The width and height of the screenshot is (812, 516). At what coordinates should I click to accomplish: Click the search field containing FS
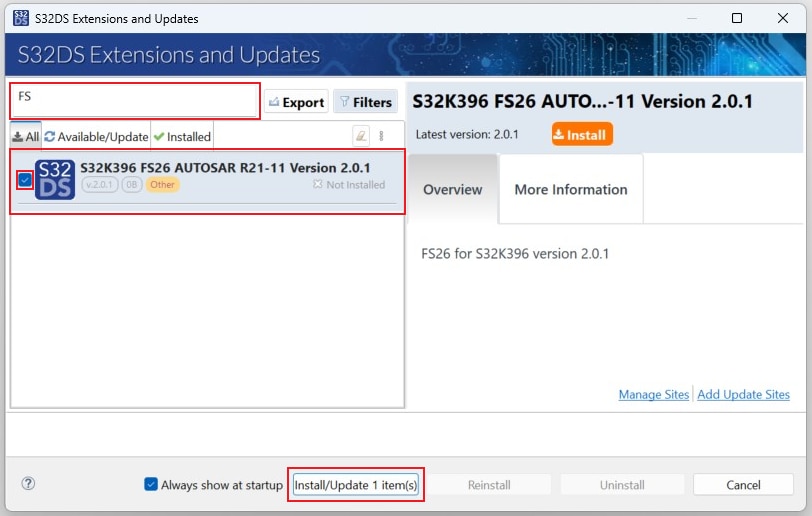[x=135, y=100]
